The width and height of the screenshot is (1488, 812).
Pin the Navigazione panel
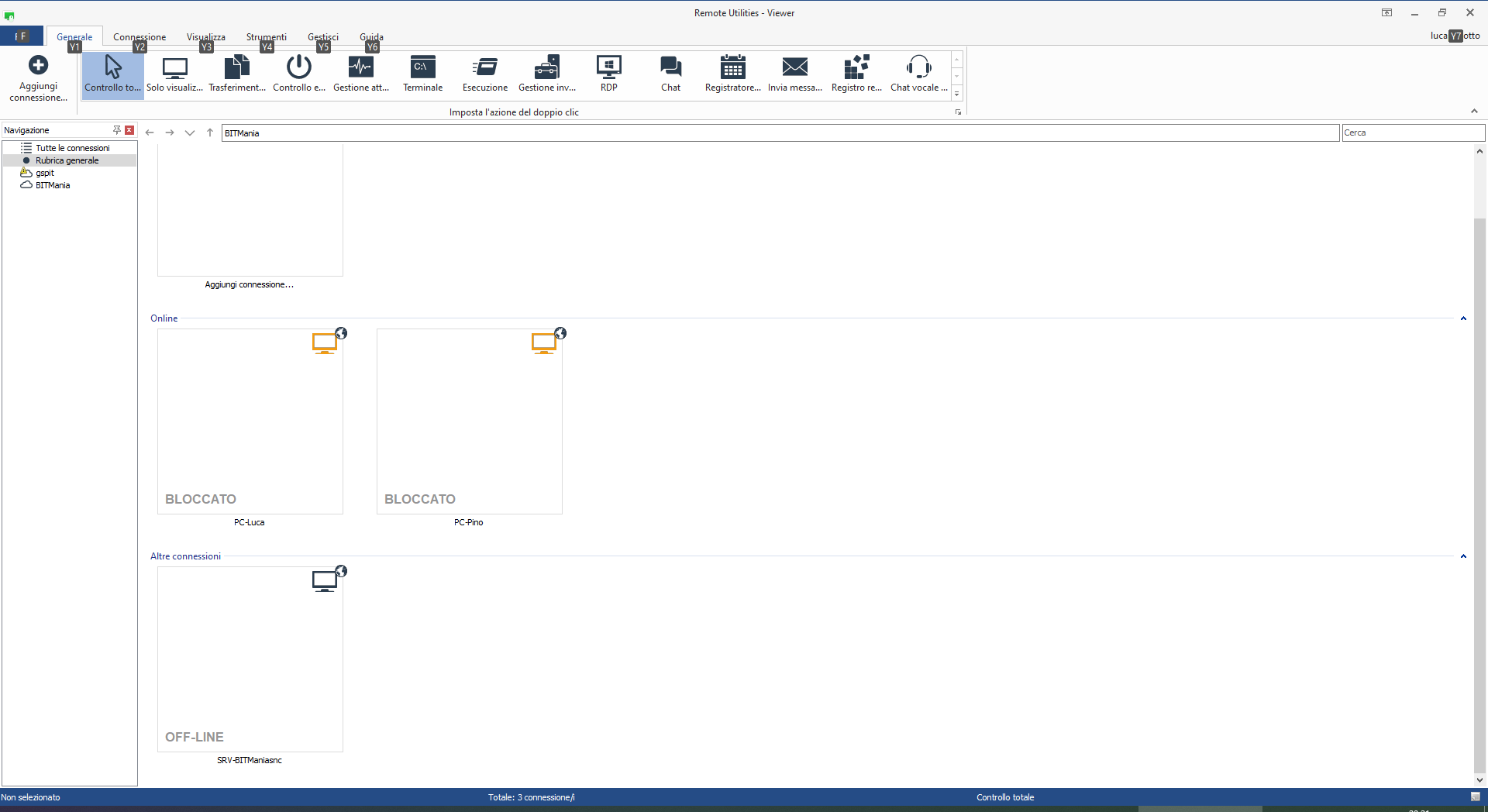tap(117, 130)
